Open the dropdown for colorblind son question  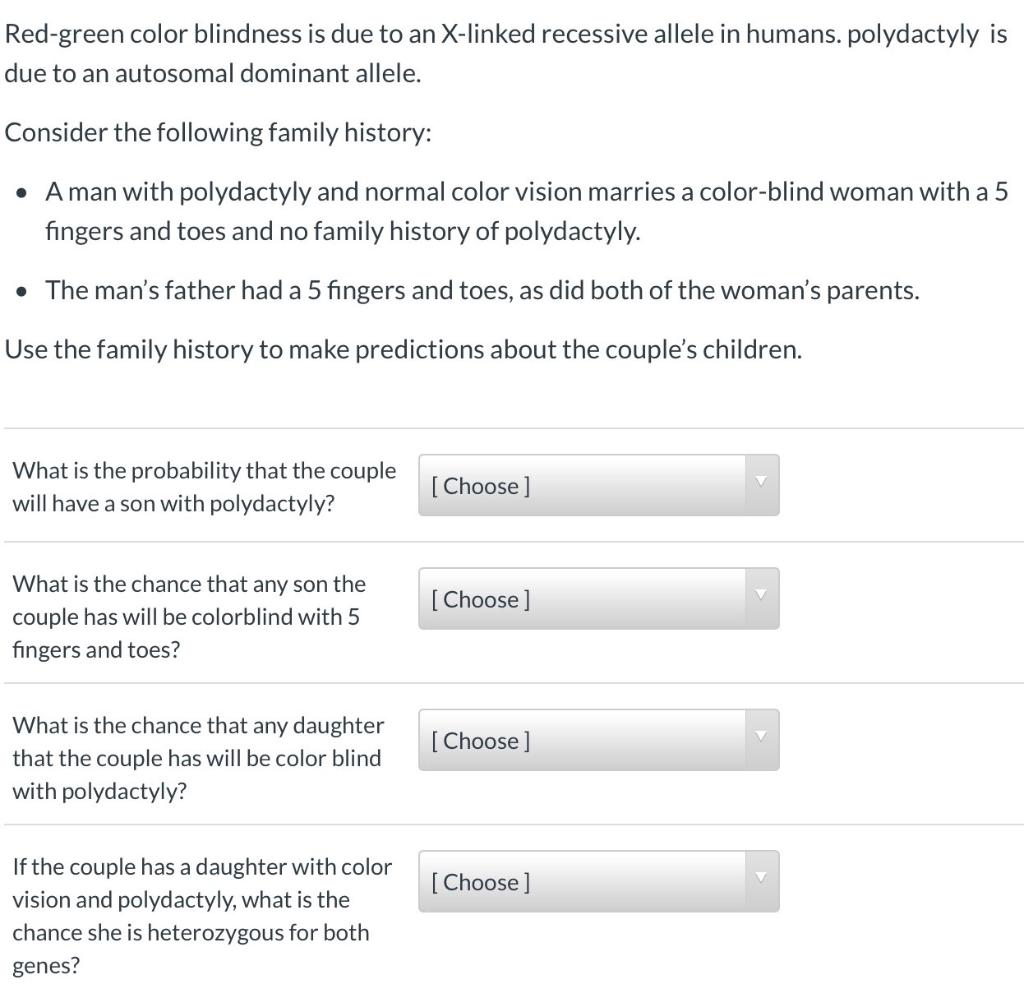coord(598,599)
